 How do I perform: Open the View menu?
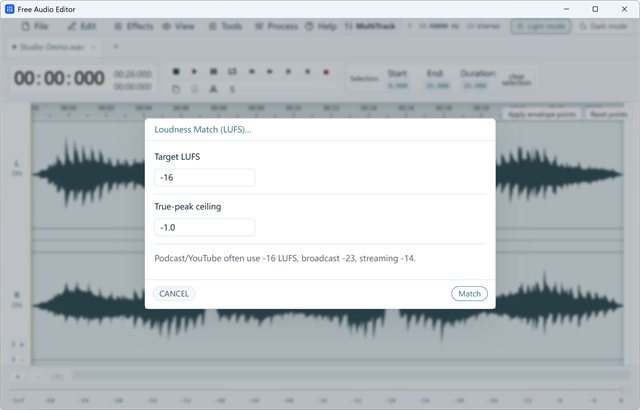coord(178,27)
